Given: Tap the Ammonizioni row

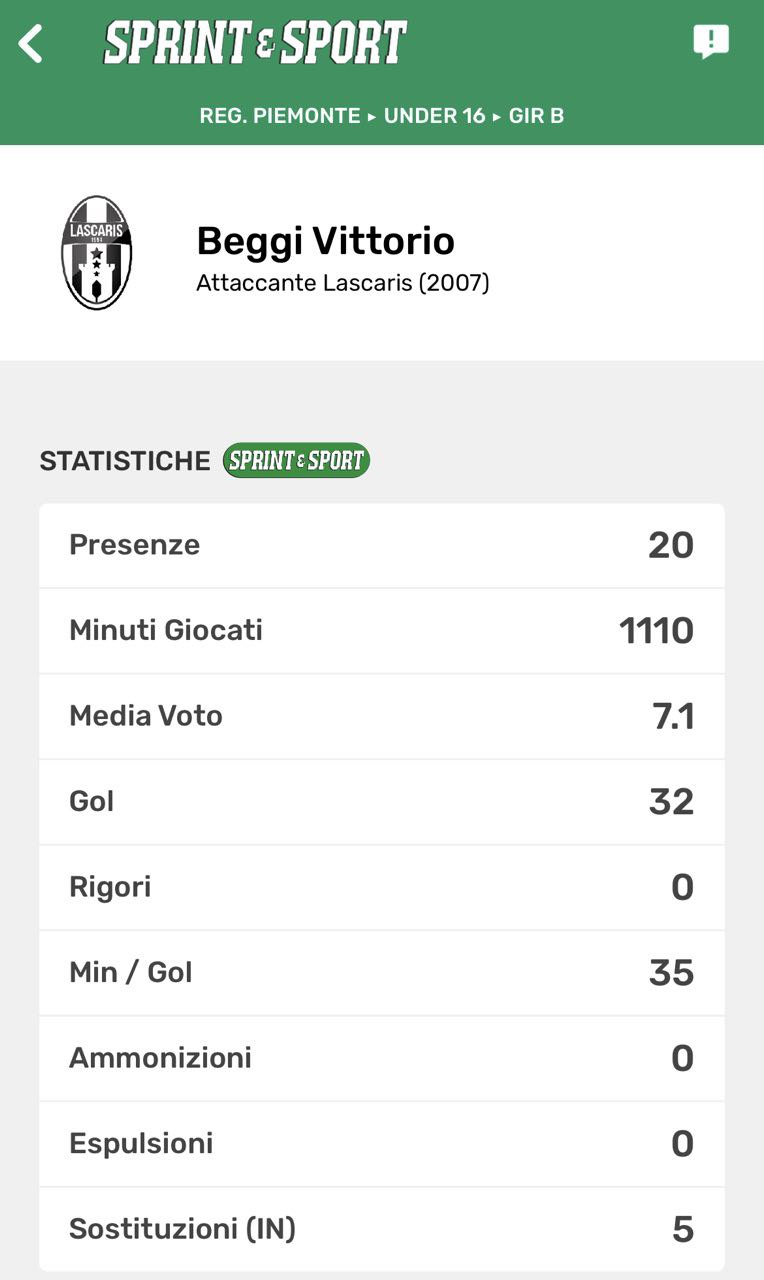Looking at the screenshot, I should click(382, 1058).
